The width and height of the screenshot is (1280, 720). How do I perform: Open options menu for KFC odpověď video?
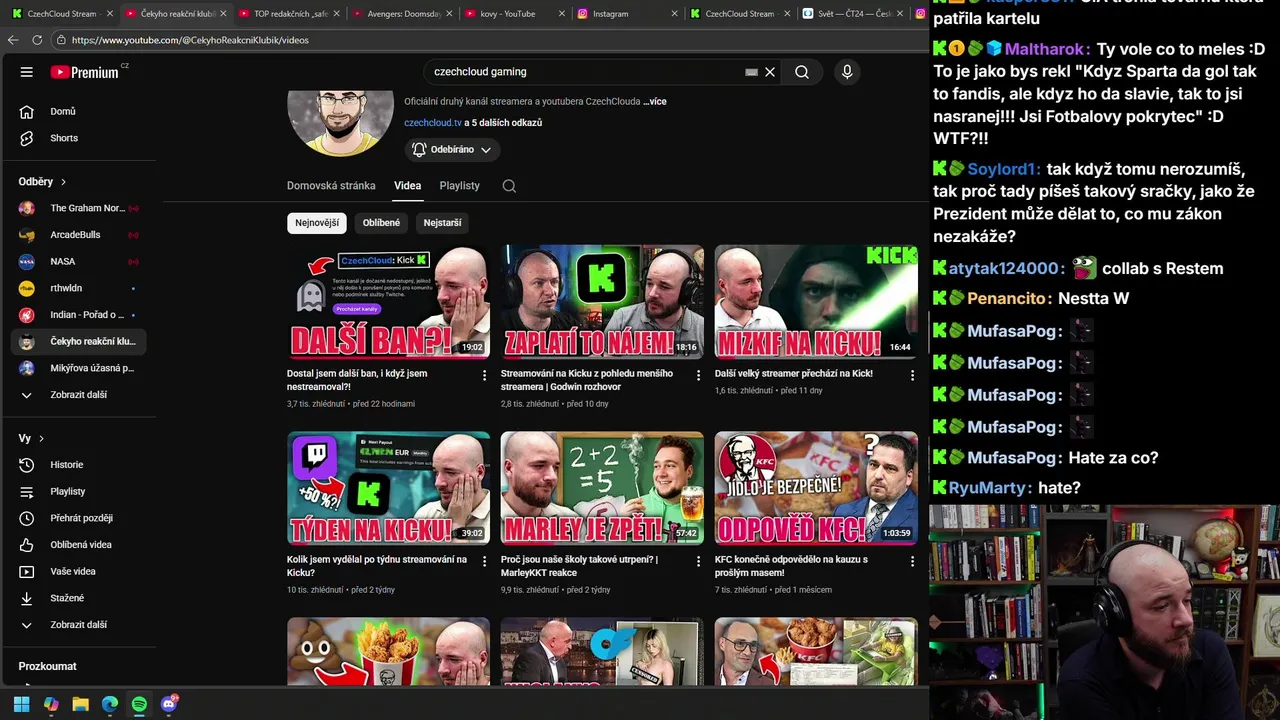tap(912, 561)
